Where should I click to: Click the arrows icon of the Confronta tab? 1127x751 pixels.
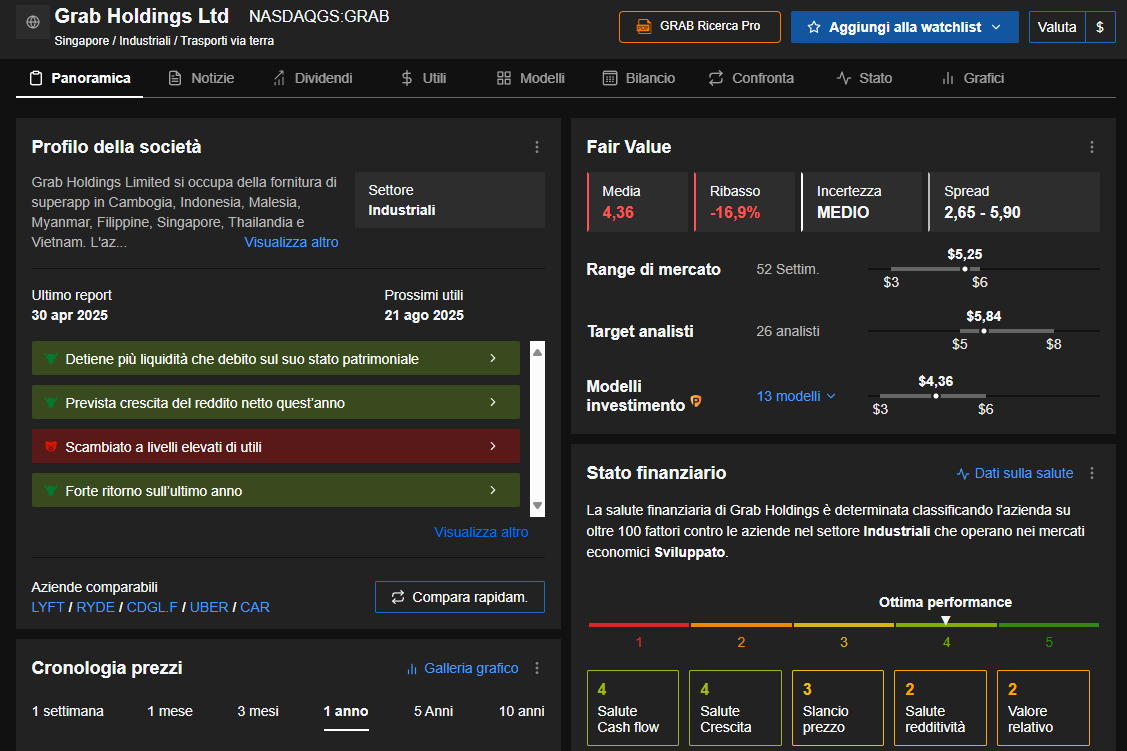pyautogui.click(x=716, y=78)
